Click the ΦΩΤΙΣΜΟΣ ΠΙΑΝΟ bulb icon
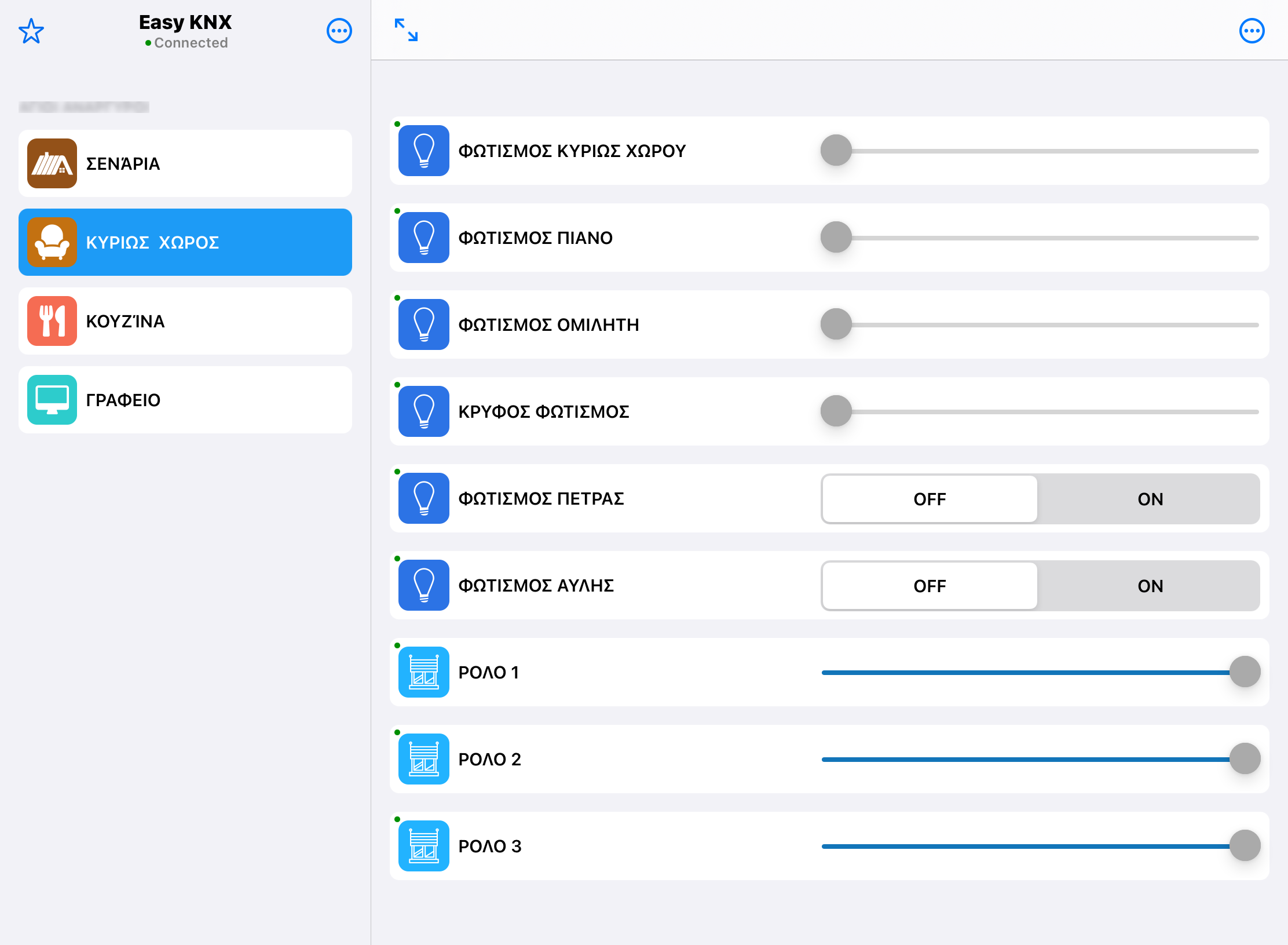The image size is (1288, 945). pyautogui.click(x=424, y=238)
